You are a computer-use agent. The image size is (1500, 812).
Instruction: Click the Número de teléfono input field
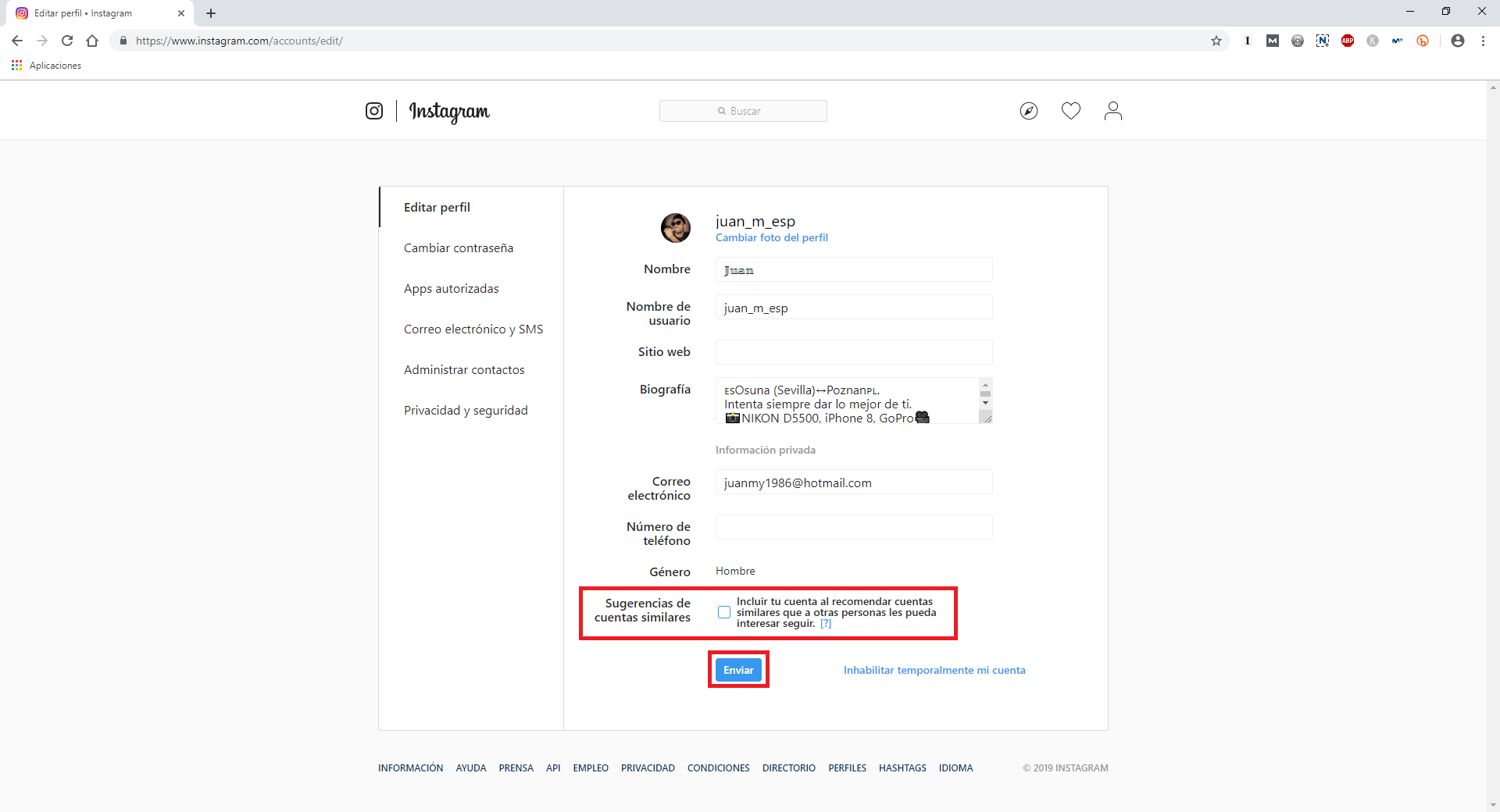point(854,527)
